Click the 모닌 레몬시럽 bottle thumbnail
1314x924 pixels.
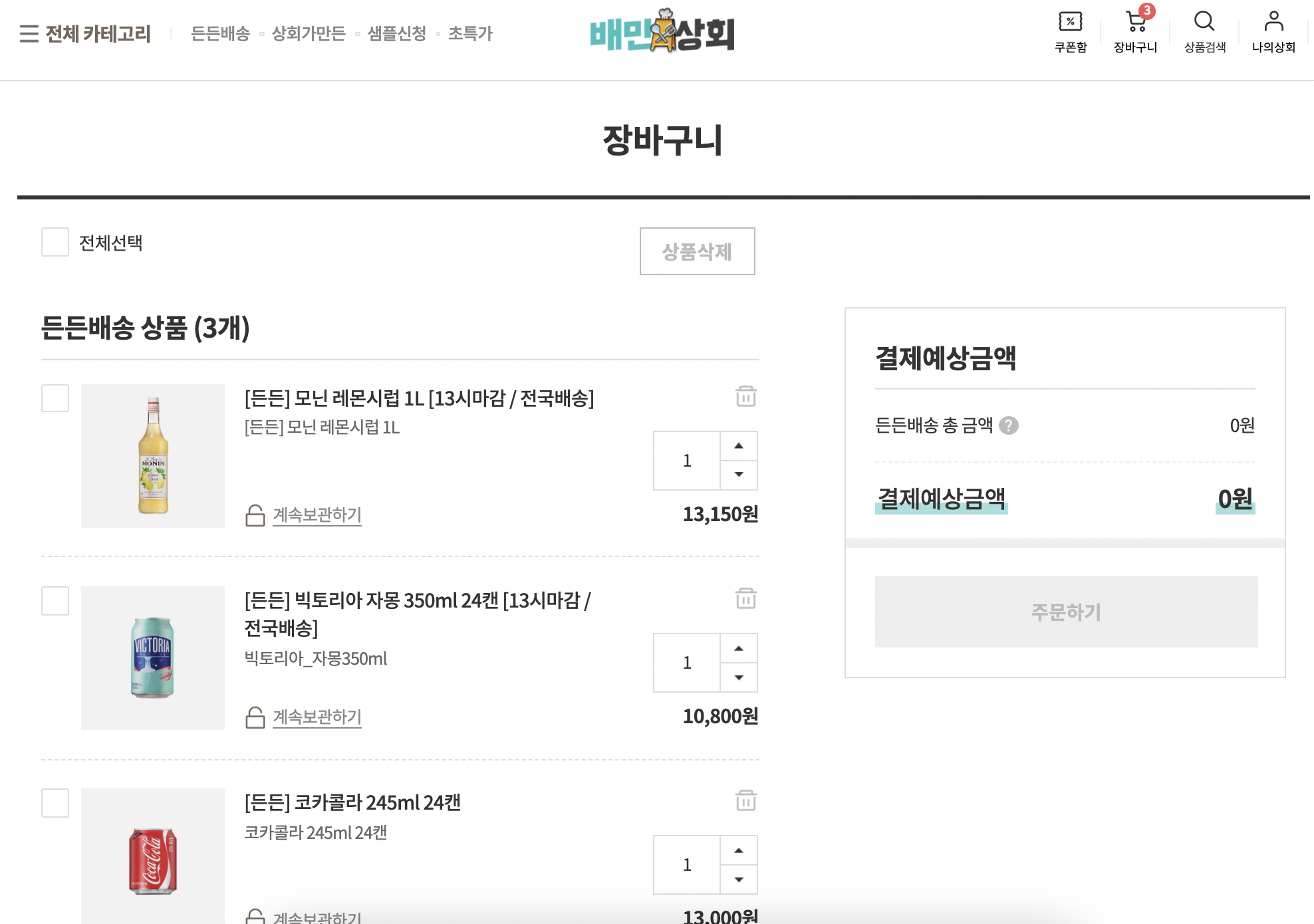[153, 456]
